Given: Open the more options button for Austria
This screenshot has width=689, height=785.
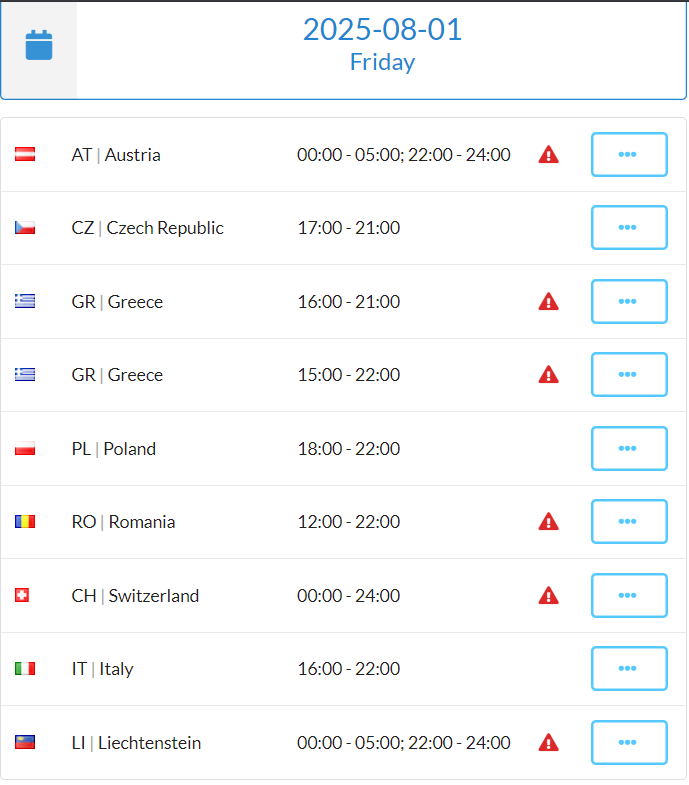Looking at the screenshot, I should [629, 154].
